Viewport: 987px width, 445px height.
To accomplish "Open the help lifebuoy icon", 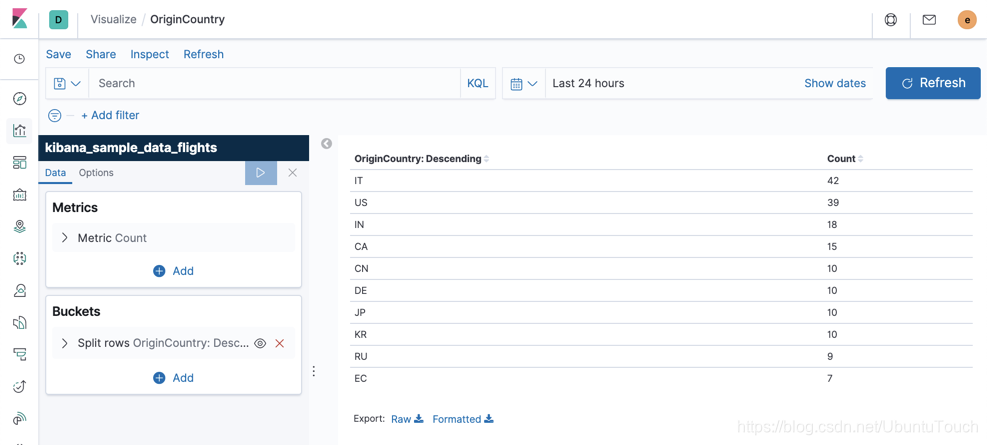I will click(x=891, y=20).
